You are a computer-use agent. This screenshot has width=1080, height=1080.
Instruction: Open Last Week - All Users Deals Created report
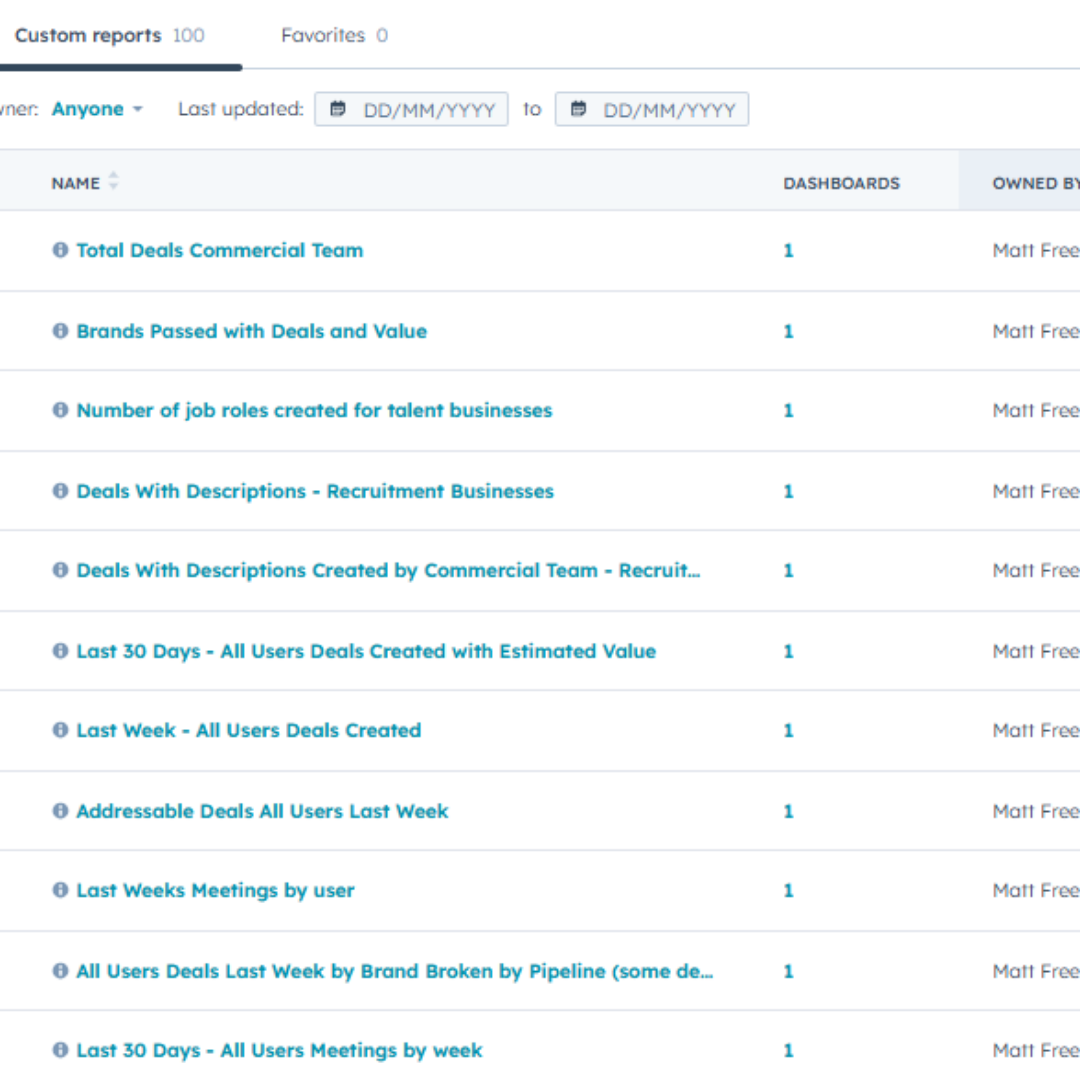[249, 730]
